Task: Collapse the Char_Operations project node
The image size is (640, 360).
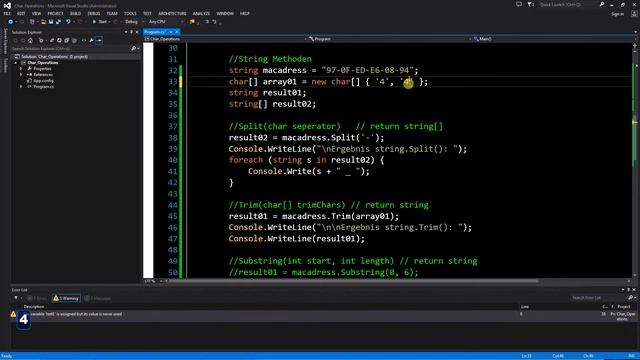Action: 16,63
